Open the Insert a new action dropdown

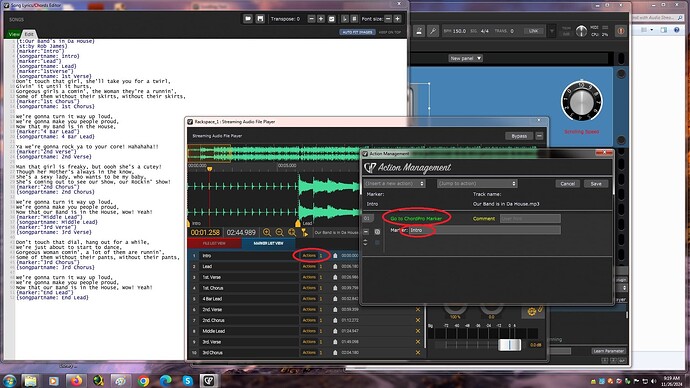click(x=394, y=183)
